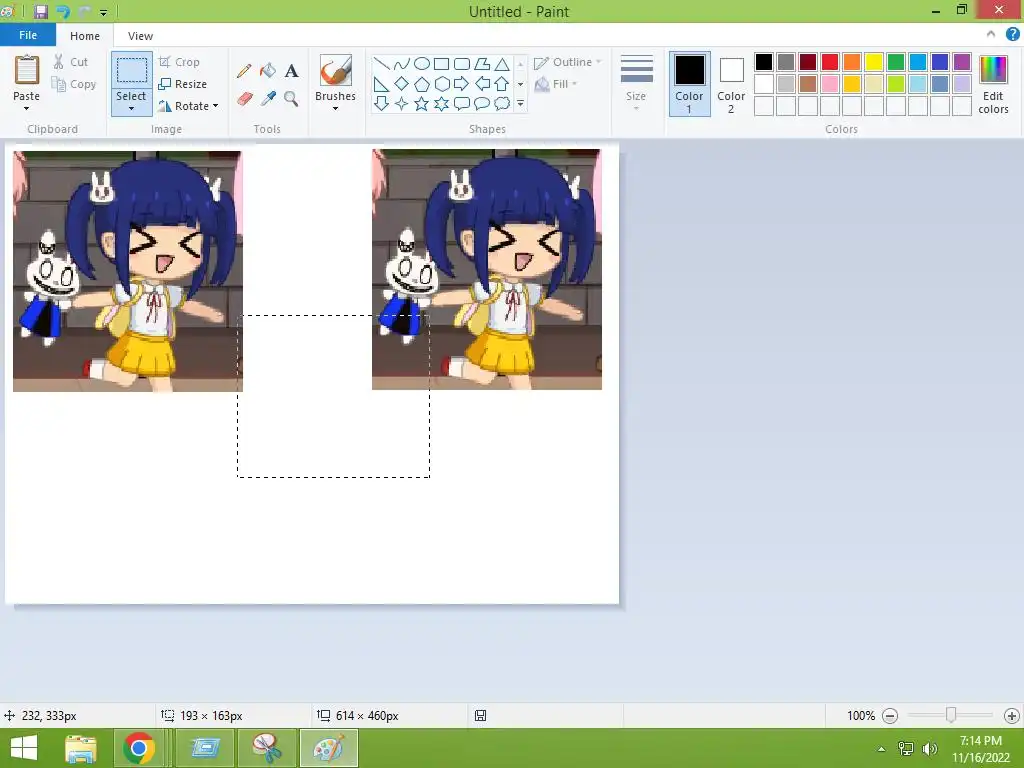1024x768 pixels.
Task: Choose the Polygon shape
Action: (x=482, y=63)
